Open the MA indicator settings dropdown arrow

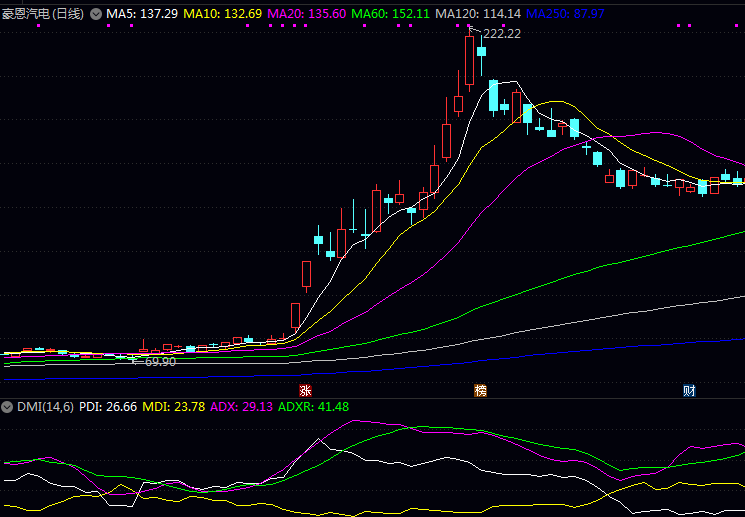point(96,14)
